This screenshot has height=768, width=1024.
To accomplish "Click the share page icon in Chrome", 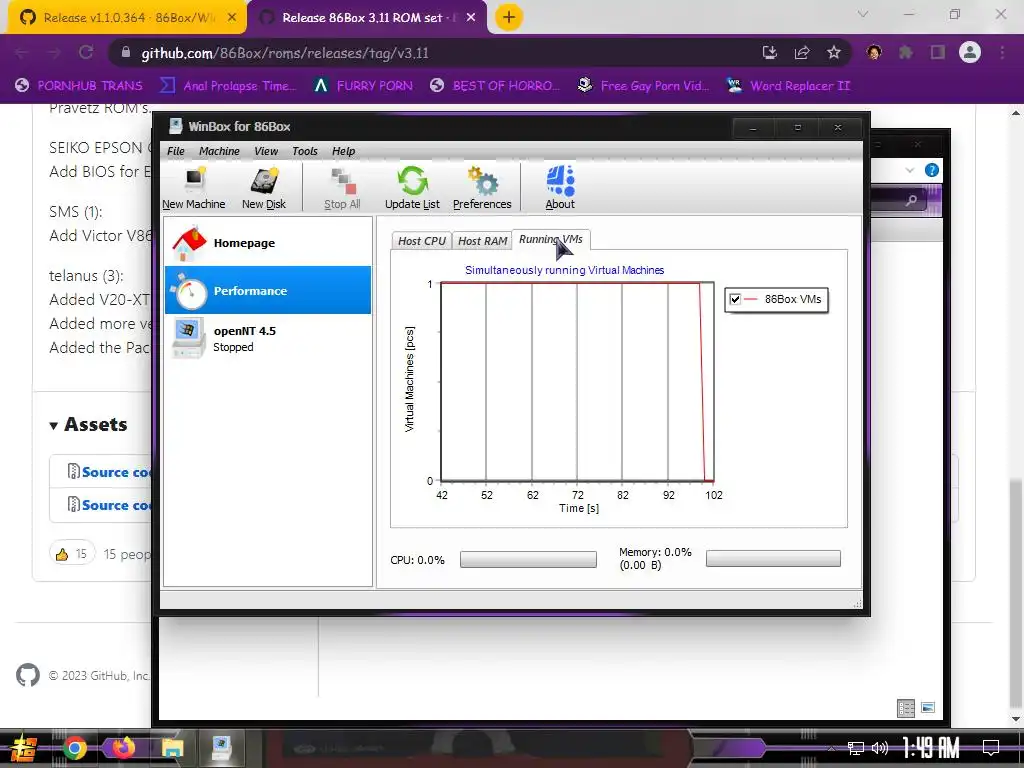I will click(802, 53).
